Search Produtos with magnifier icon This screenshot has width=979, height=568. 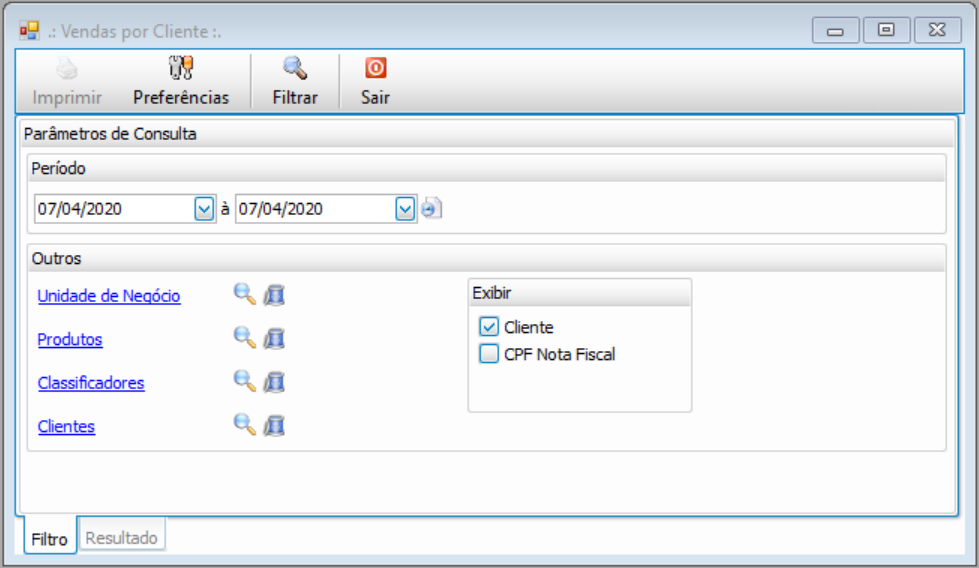(x=244, y=338)
